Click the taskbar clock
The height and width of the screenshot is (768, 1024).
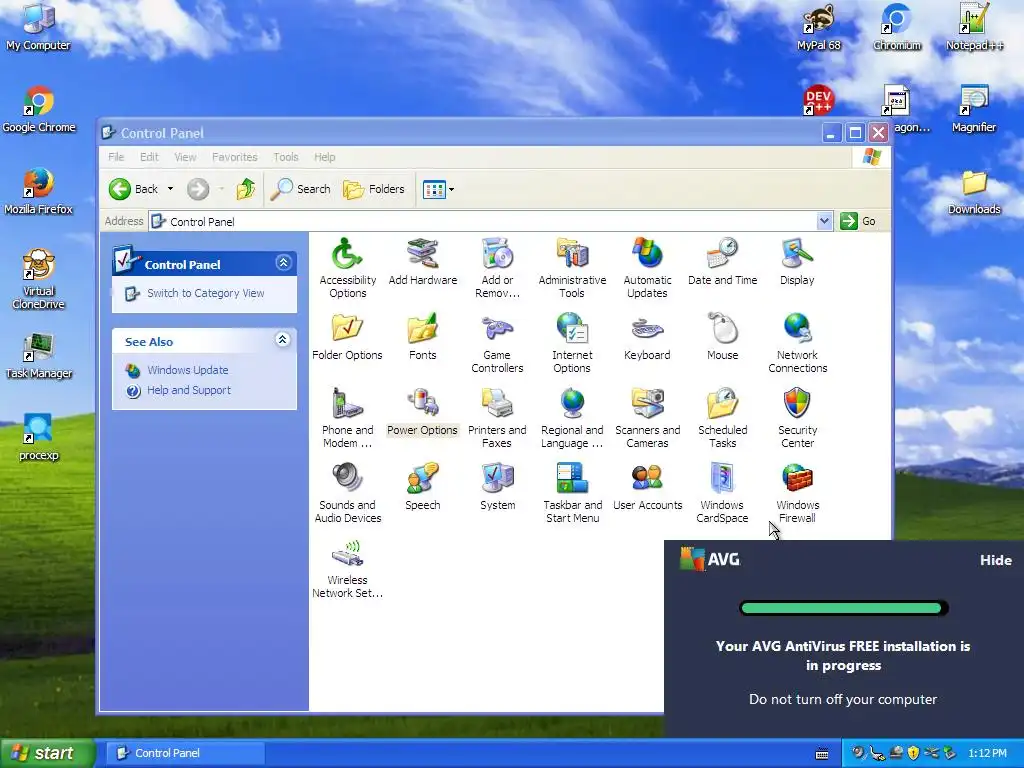click(987, 753)
